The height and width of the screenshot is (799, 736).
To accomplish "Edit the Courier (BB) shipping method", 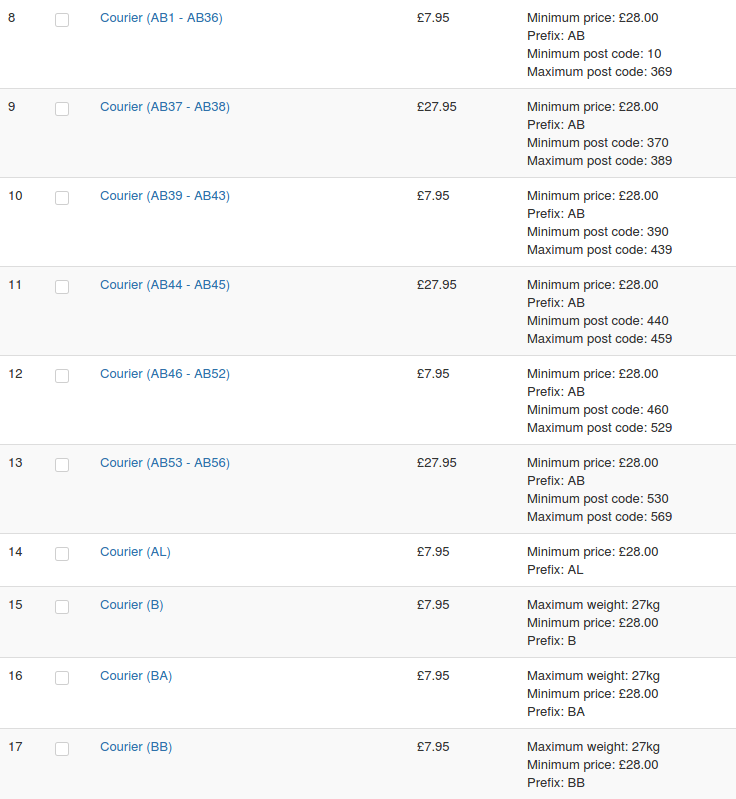I will click(136, 747).
